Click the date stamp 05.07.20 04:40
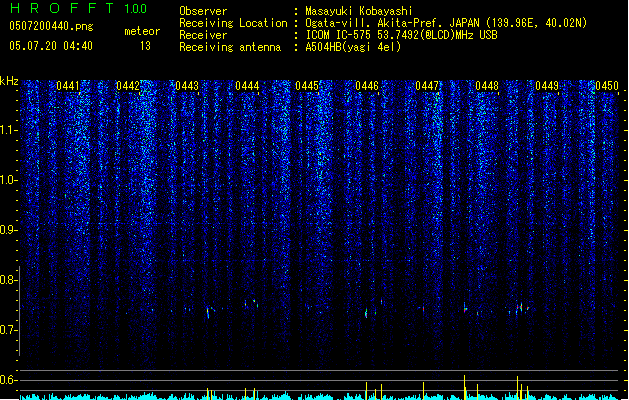Viewport: 629px width, 400px height. [51, 46]
